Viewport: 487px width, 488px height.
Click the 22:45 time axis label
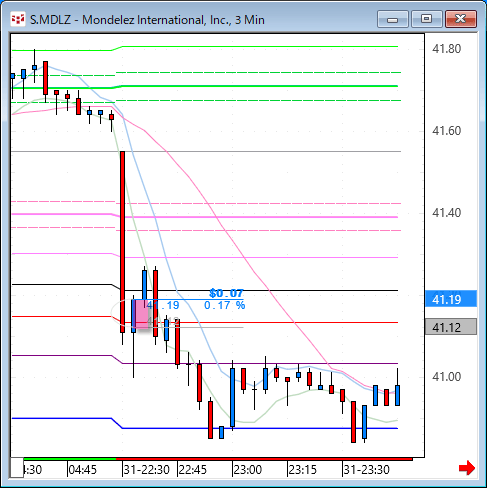(193, 470)
